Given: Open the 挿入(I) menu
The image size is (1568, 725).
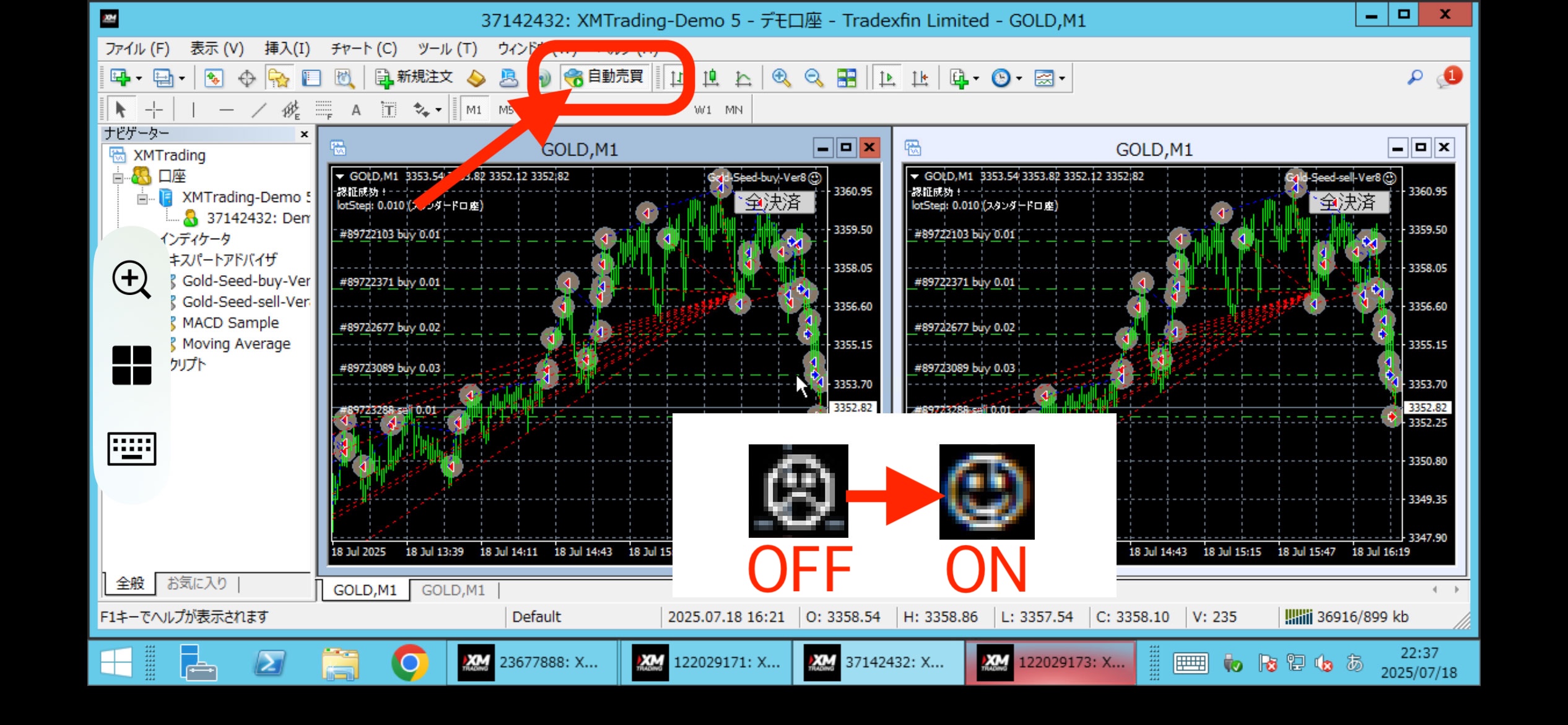Looking at the screenshot, I should coord(287,48).
